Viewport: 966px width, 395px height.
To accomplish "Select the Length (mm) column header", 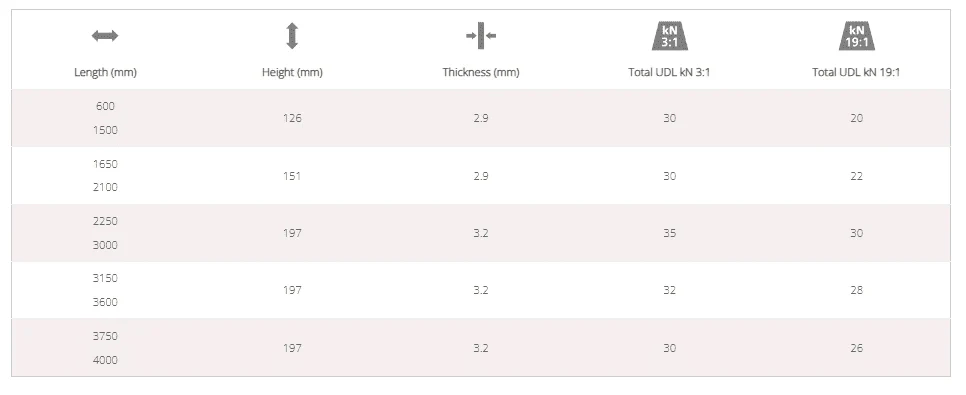I will [105, 72].
